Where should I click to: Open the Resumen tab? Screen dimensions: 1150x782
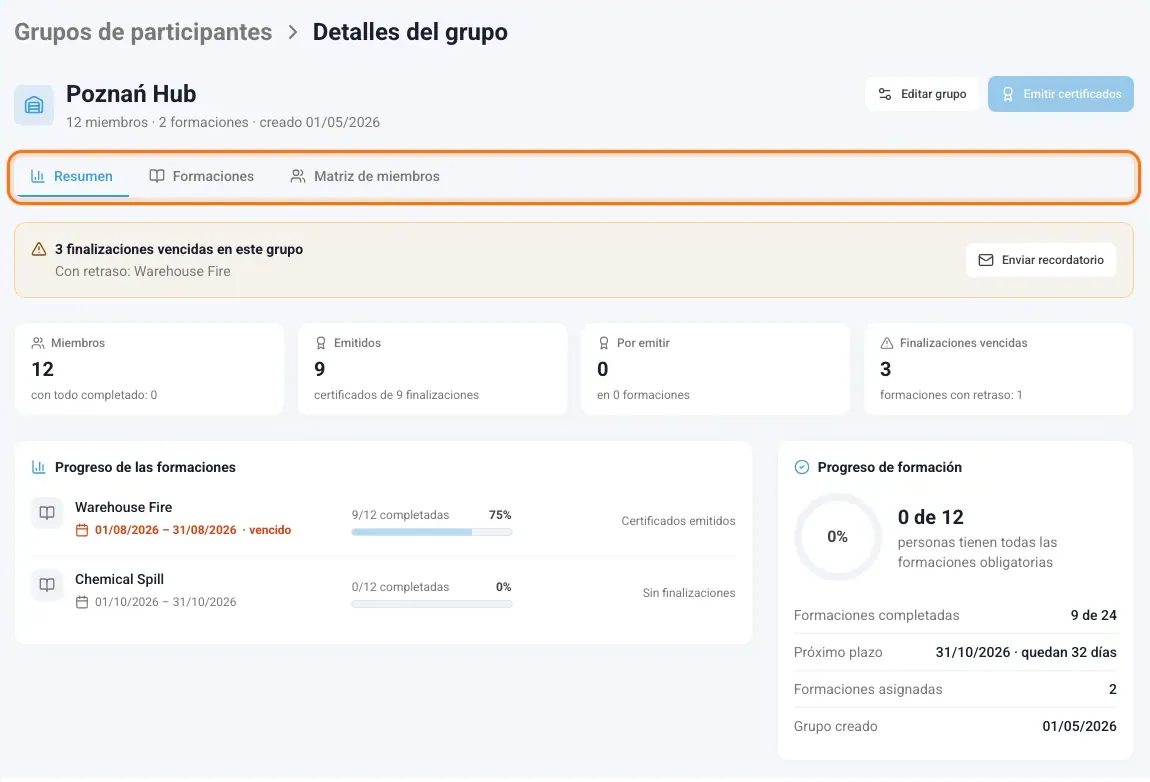point(72,176)
